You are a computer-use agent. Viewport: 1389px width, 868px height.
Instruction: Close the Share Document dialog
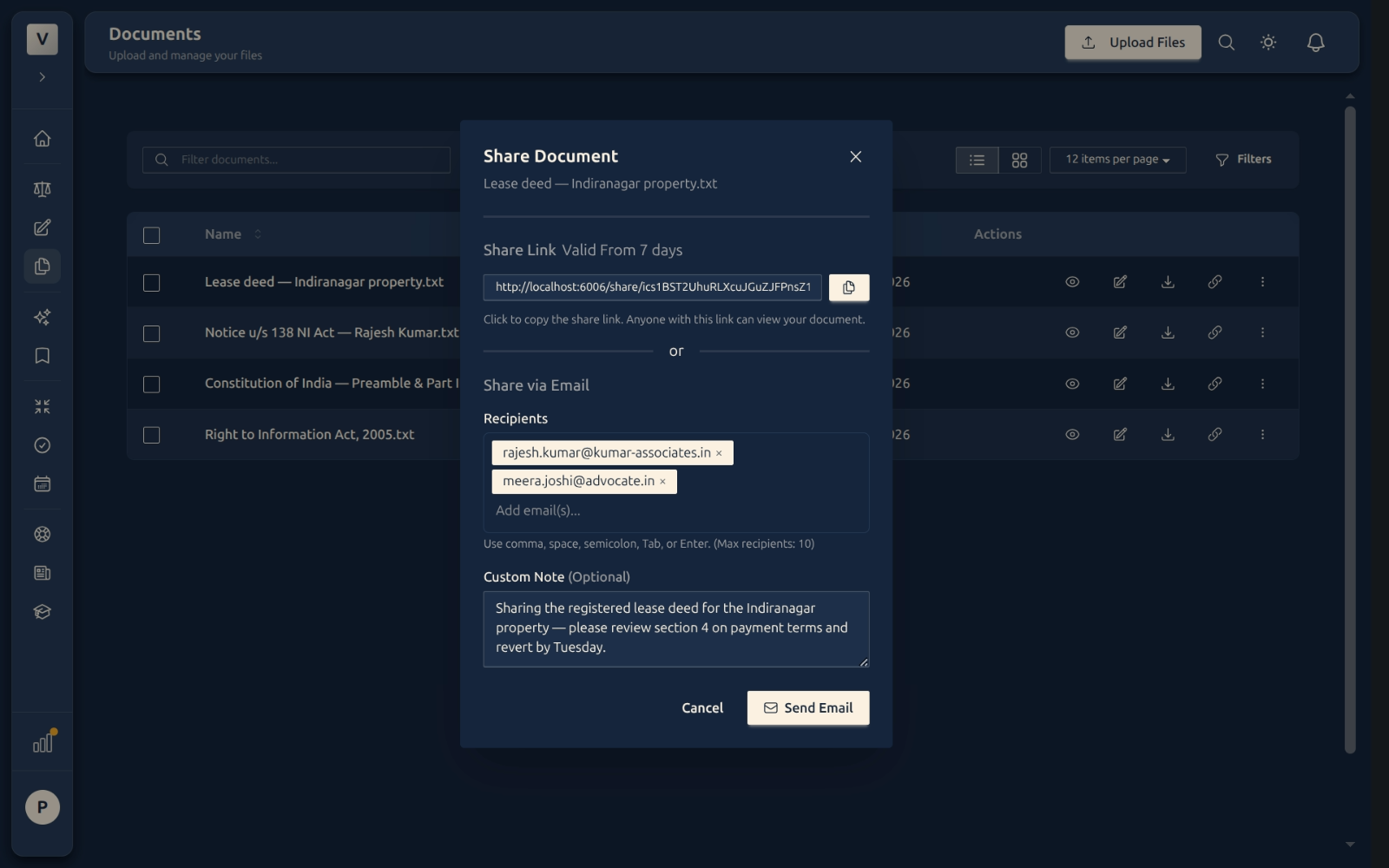coord(855,156)
